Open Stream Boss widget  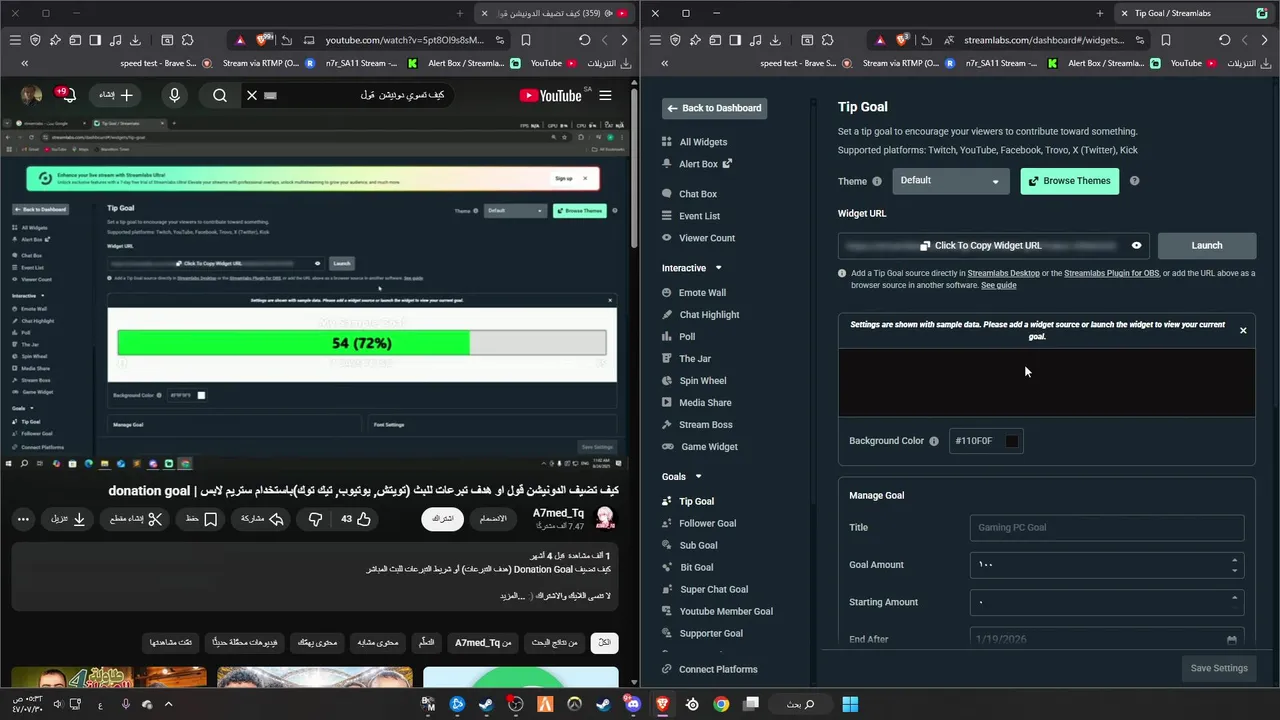point(697,425)
